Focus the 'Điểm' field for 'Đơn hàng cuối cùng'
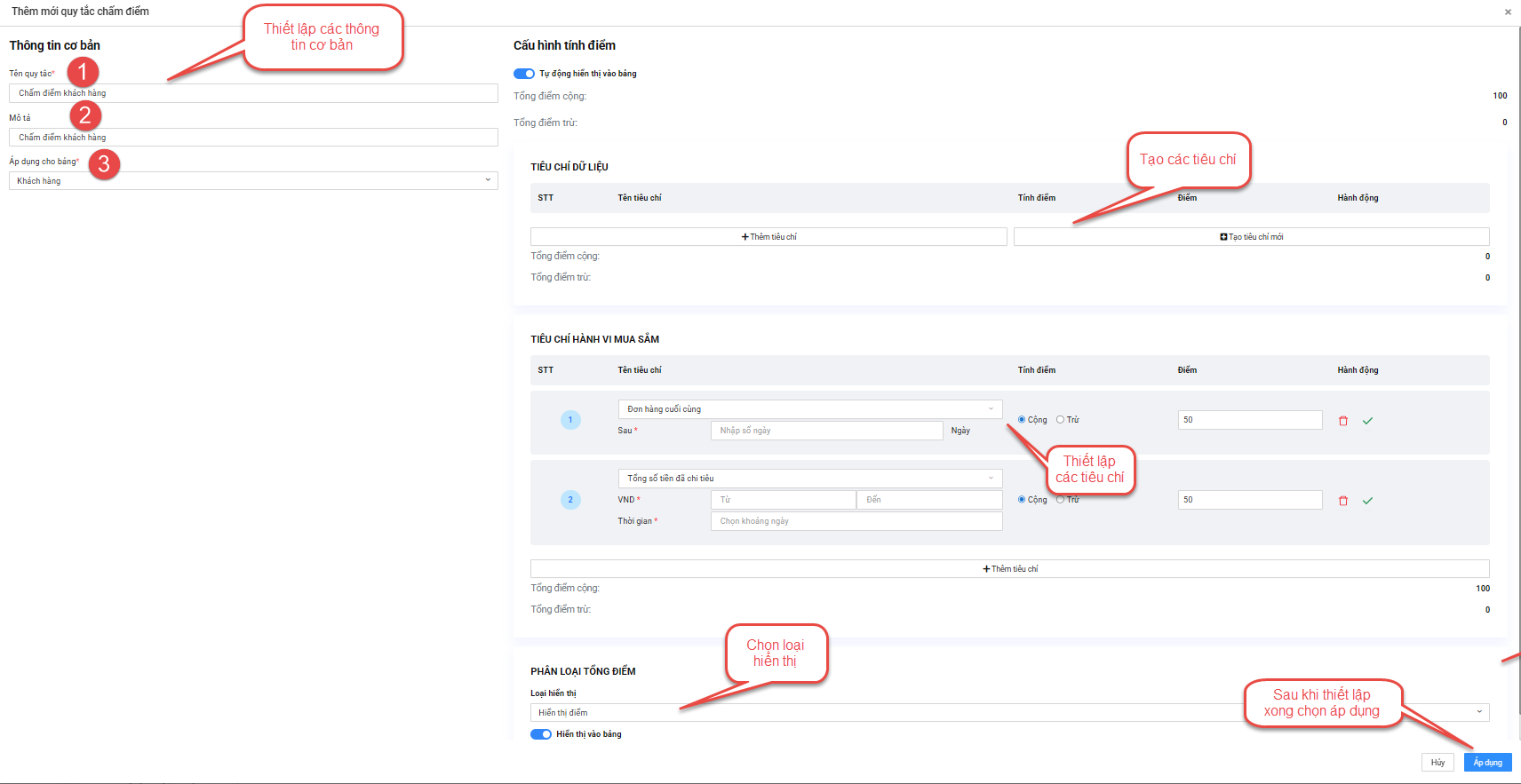 (1250, 420)
